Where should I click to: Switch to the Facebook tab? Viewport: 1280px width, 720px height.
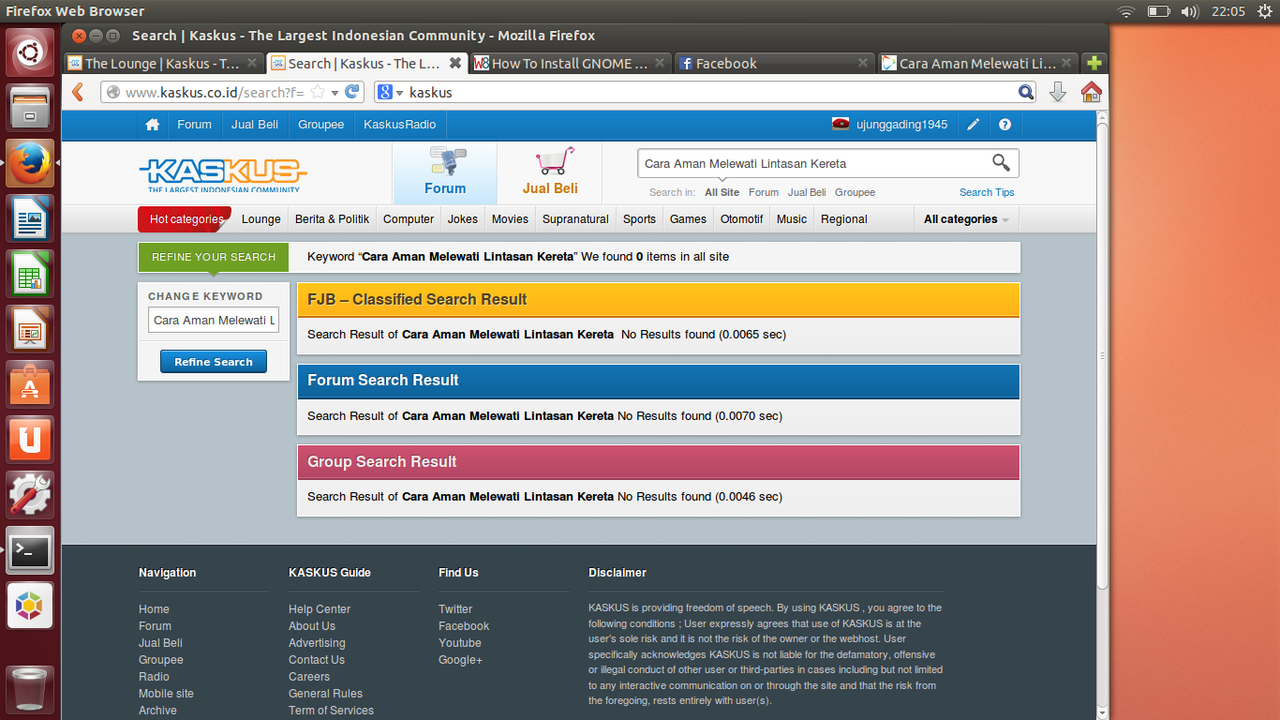tap(775, 63)
